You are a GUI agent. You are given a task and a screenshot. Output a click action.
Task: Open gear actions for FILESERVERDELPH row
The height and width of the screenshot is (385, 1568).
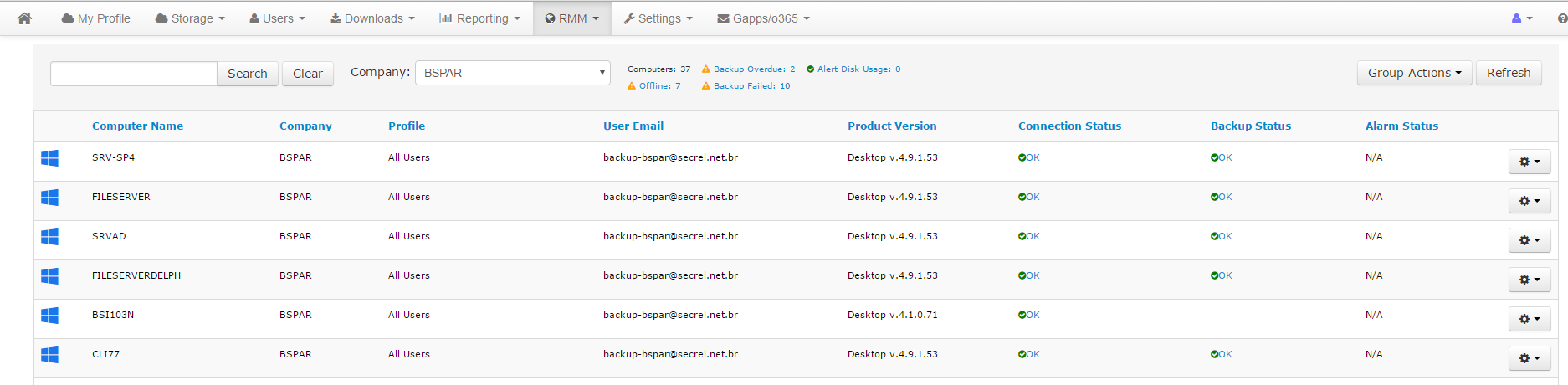pyautogui.click(x=1530, y=280)
